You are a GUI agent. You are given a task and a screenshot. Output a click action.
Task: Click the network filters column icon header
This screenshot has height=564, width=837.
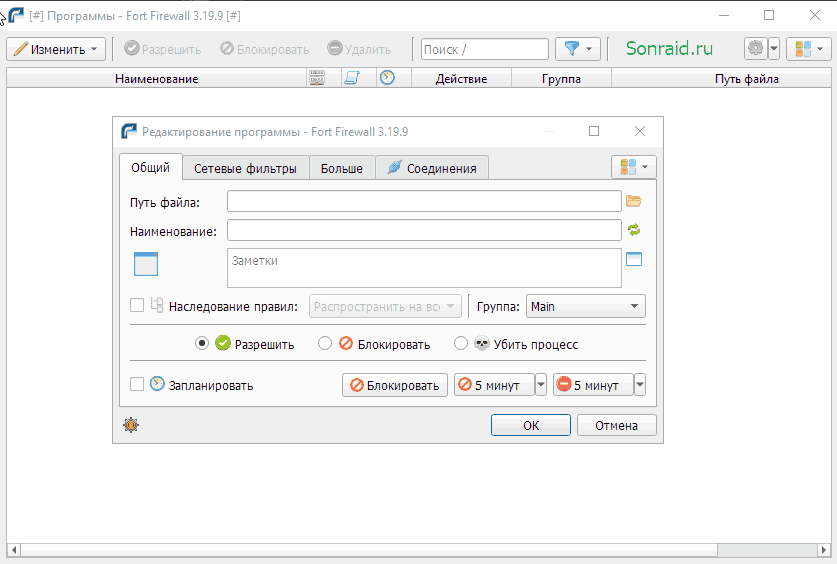[x=317, y=78]
